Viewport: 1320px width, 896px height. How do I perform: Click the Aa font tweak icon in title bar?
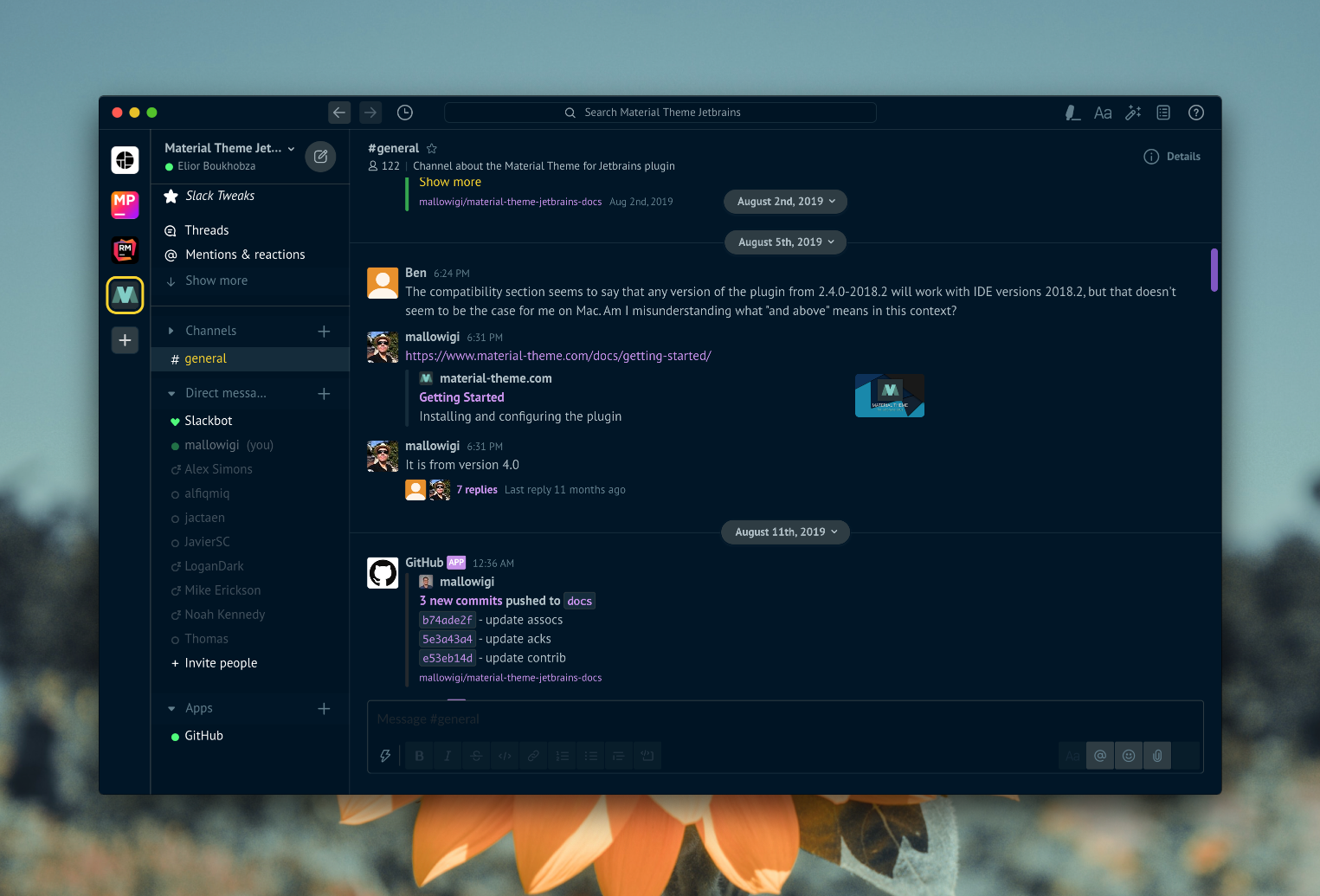pyautogui.click(x=1103, y=113)
